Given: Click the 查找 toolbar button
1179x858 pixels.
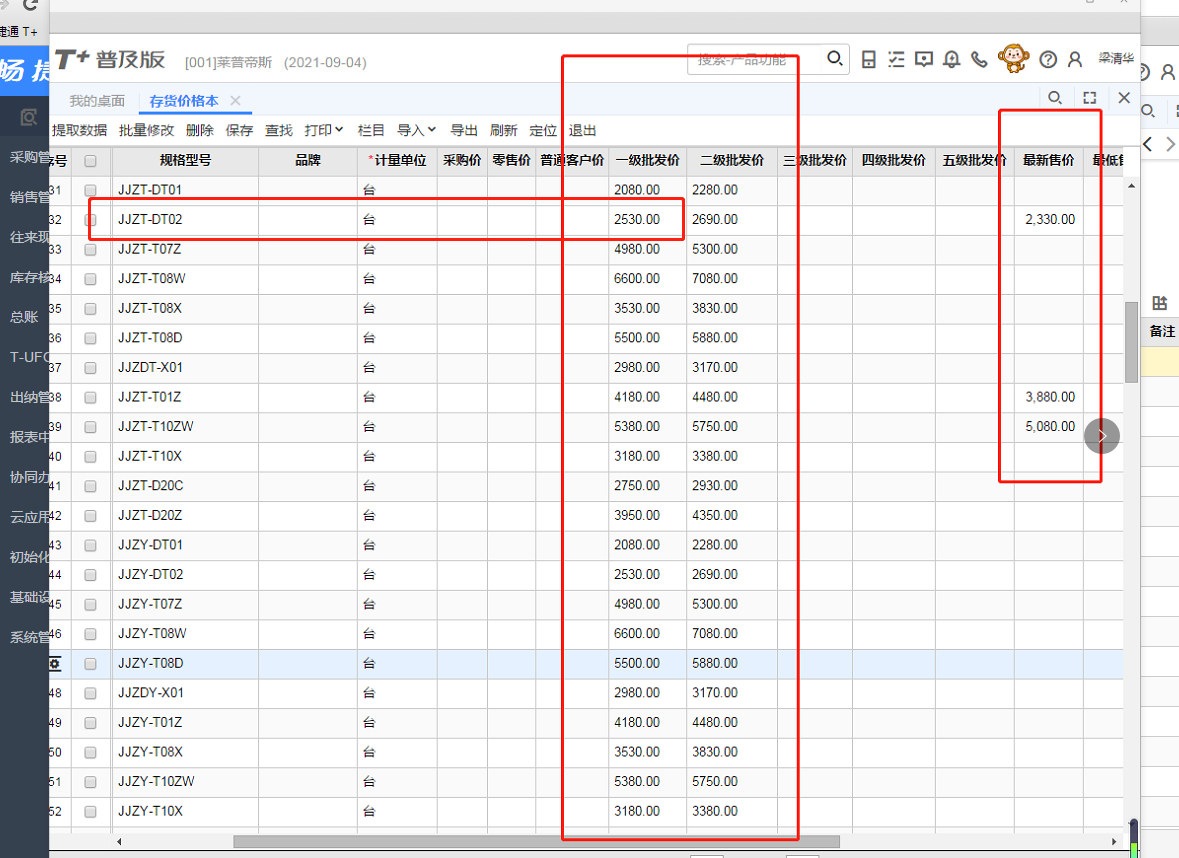Looking at the screenshot, I should tap(279, 130).
